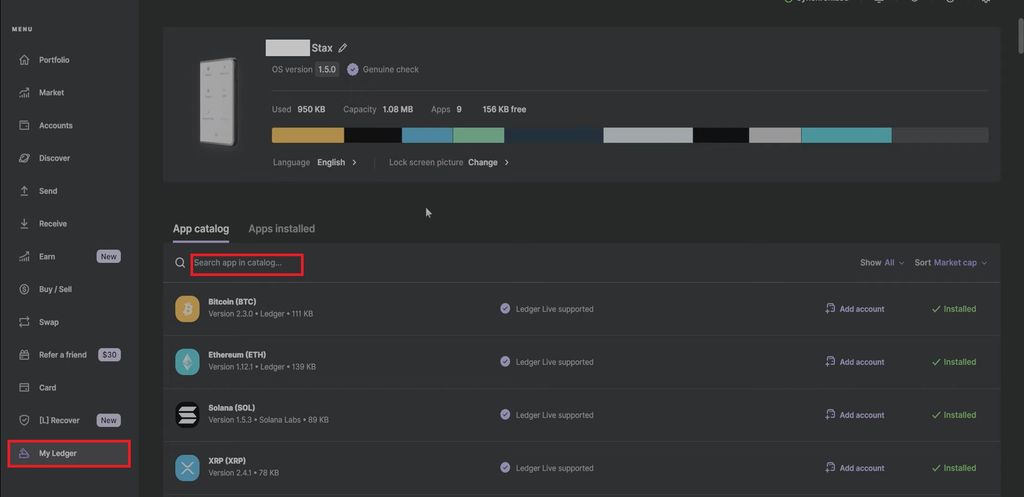Click Bitcoin (BTC) app name

232,302
